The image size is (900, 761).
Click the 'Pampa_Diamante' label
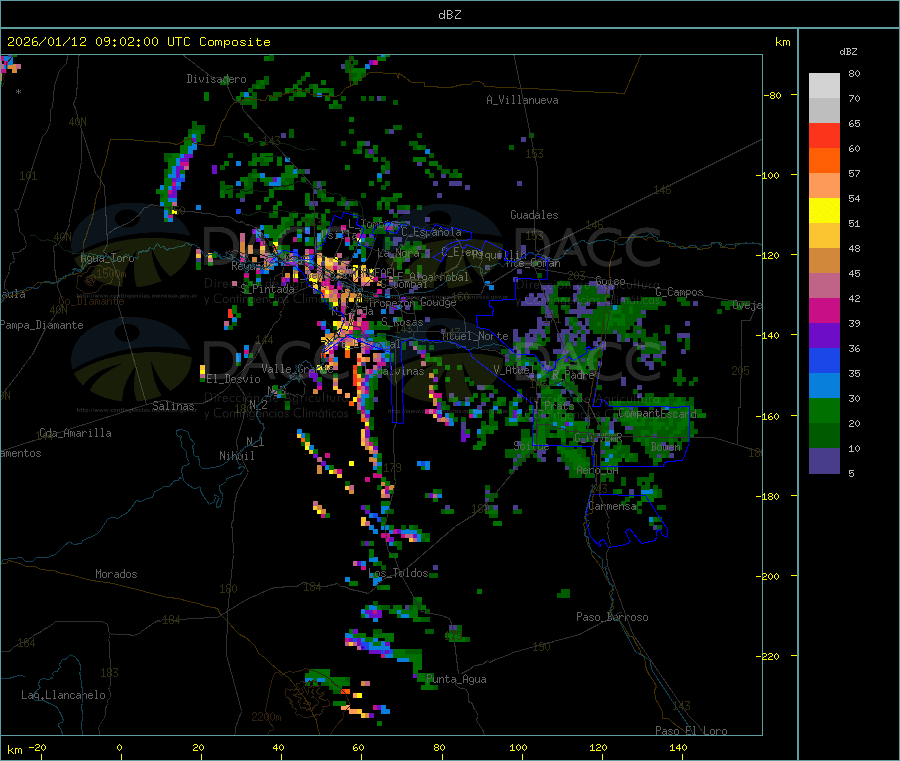click(42, 325)
